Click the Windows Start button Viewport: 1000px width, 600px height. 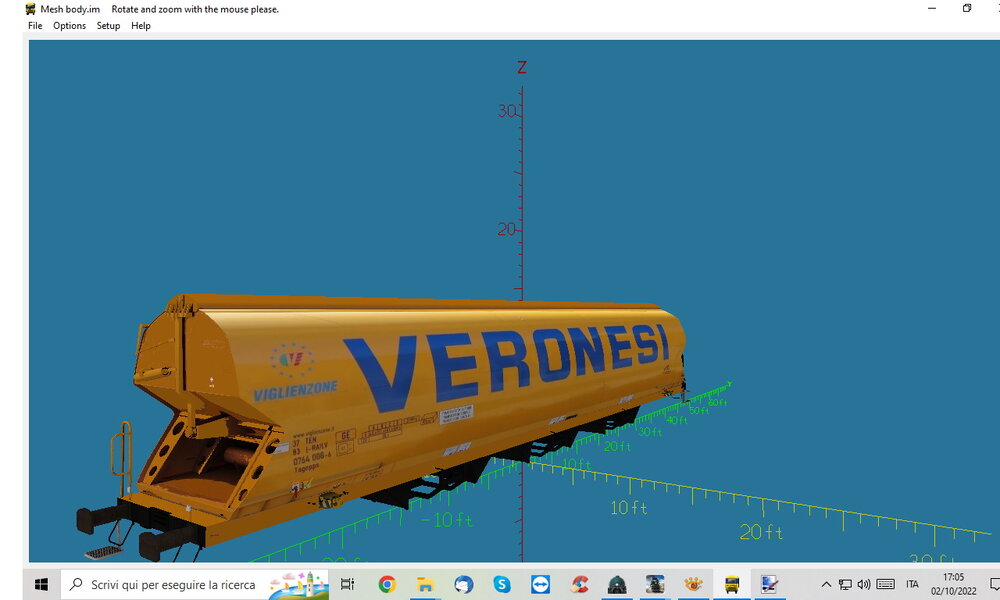(x=41, y=584)
